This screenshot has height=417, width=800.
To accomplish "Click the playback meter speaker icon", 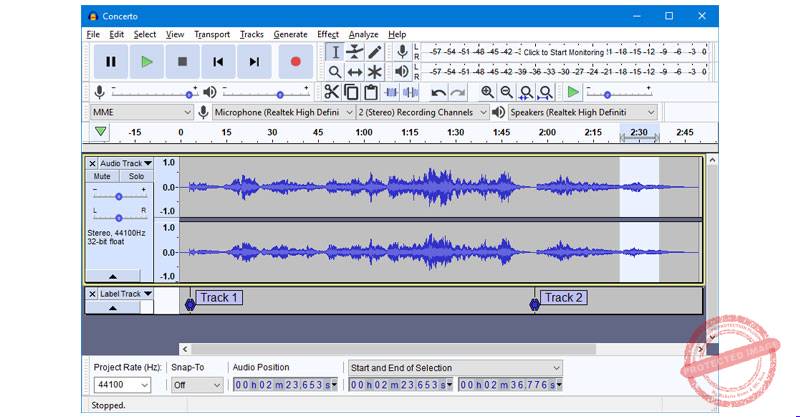I will tap(402, 71).
